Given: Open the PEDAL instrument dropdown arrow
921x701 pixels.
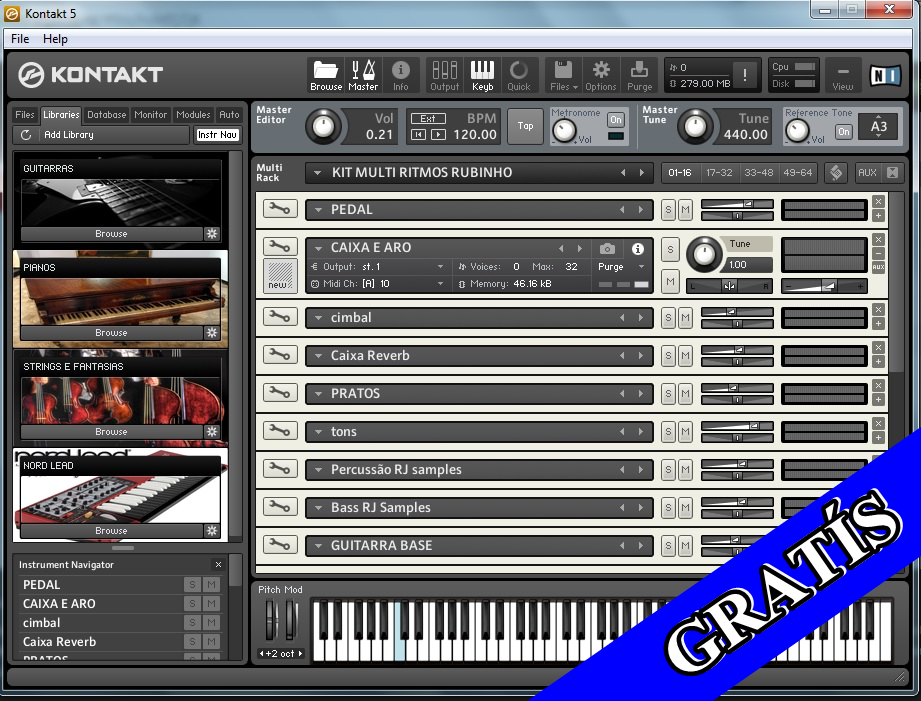Looking at the screenshot, I should pos(318,210).
